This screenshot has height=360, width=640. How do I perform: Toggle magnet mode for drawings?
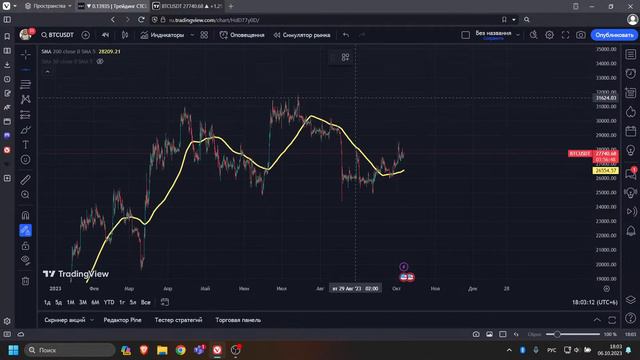(25, 215)
